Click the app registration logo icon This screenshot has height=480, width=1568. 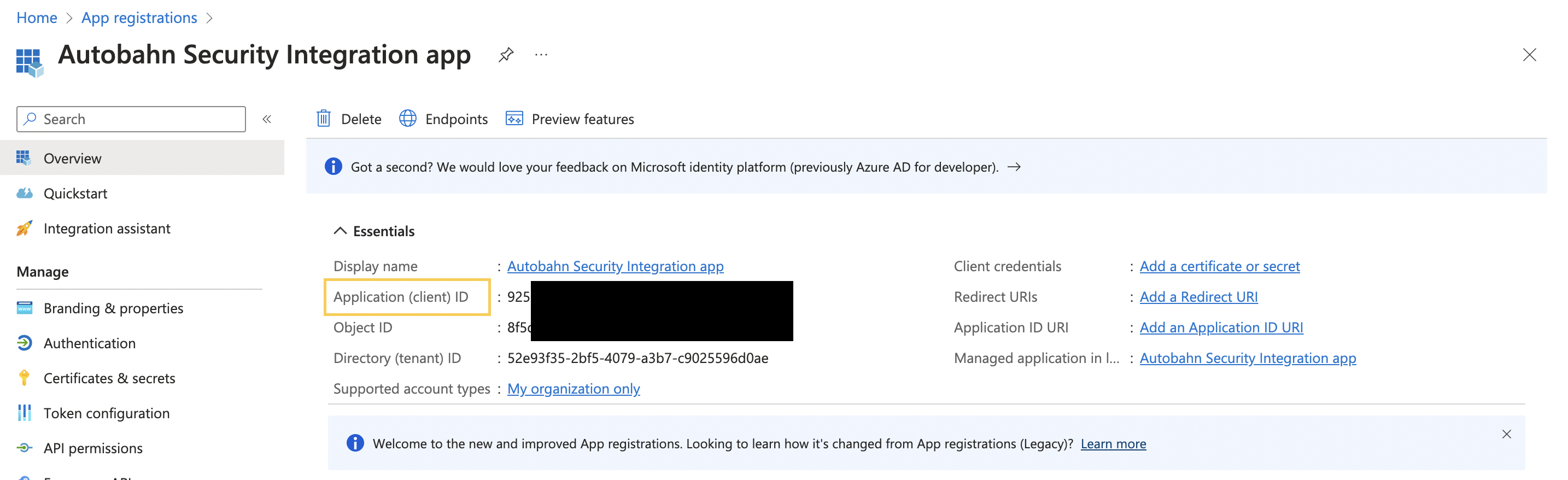click(29, 63)
